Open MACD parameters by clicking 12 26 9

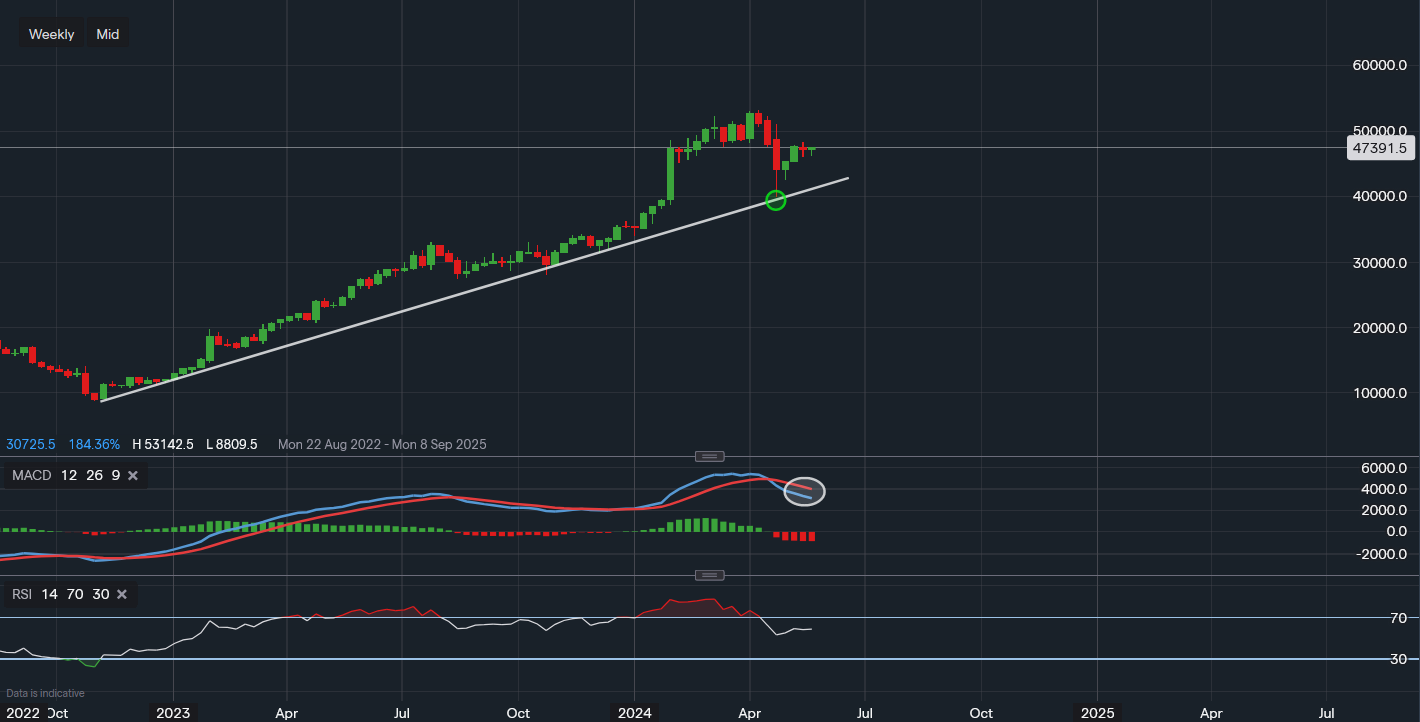(92, 475)
